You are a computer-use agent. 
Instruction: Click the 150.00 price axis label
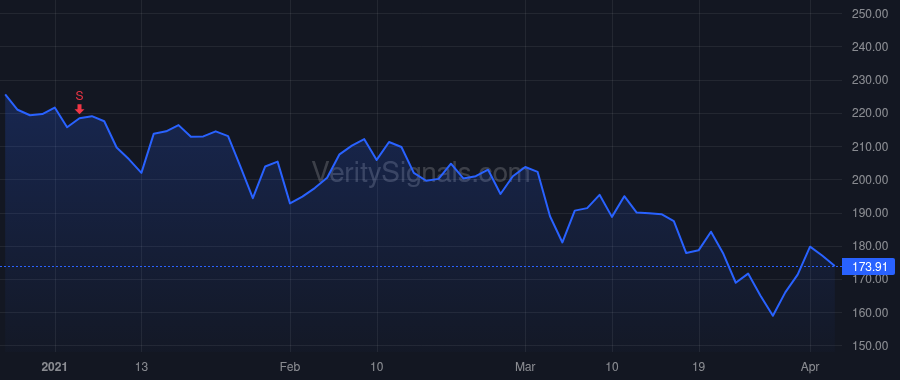coord(870,346)
